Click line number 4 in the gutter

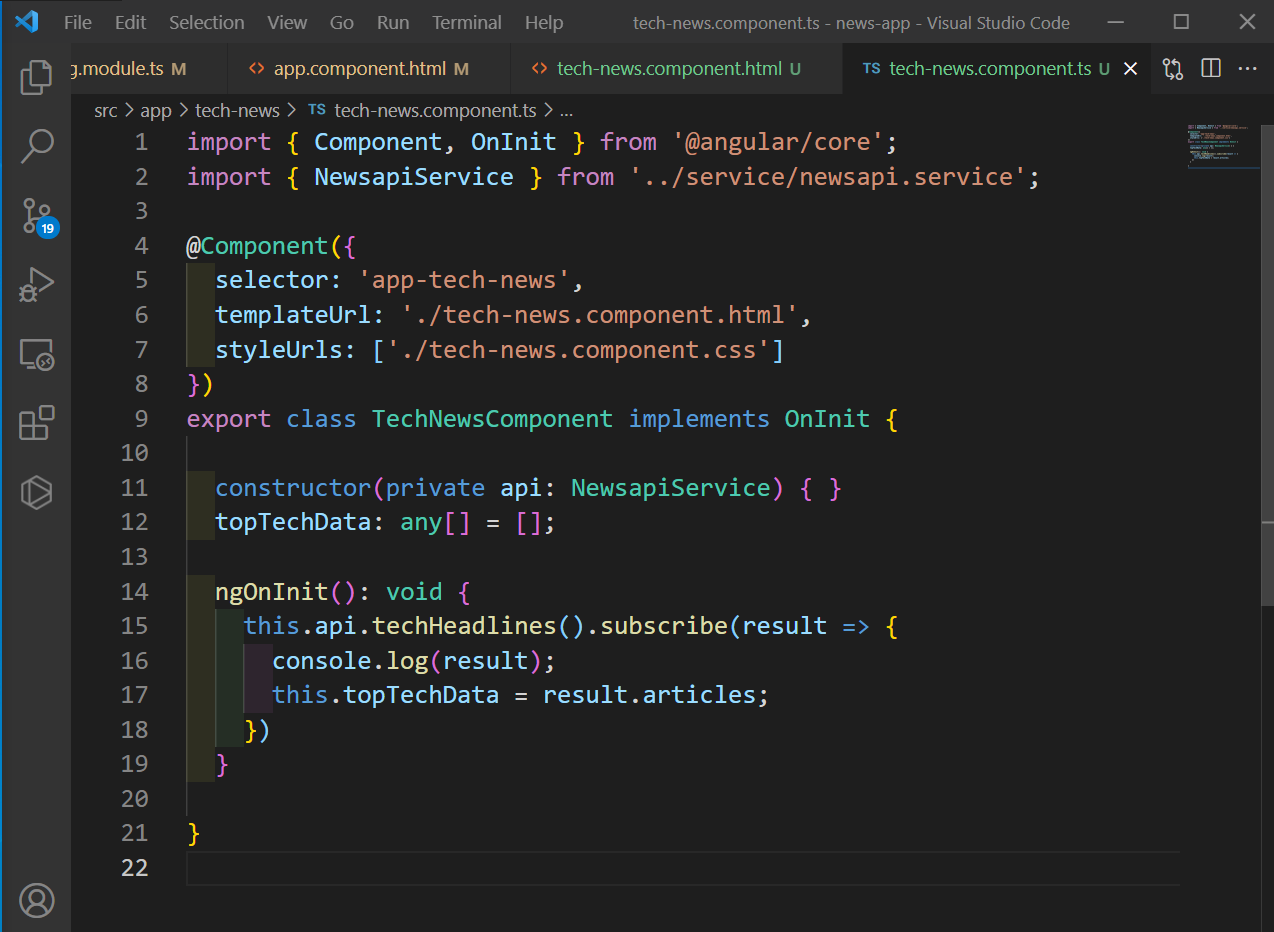point(141,246)
